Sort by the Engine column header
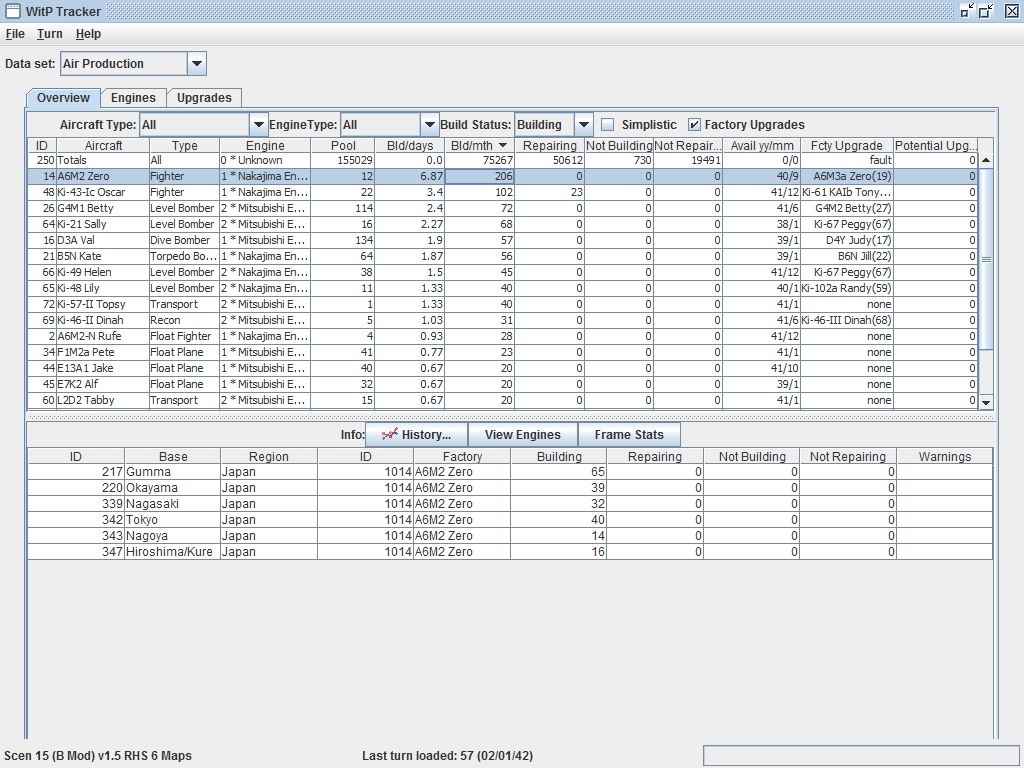Screen dimensions: 1024x768 coord(265,146)
